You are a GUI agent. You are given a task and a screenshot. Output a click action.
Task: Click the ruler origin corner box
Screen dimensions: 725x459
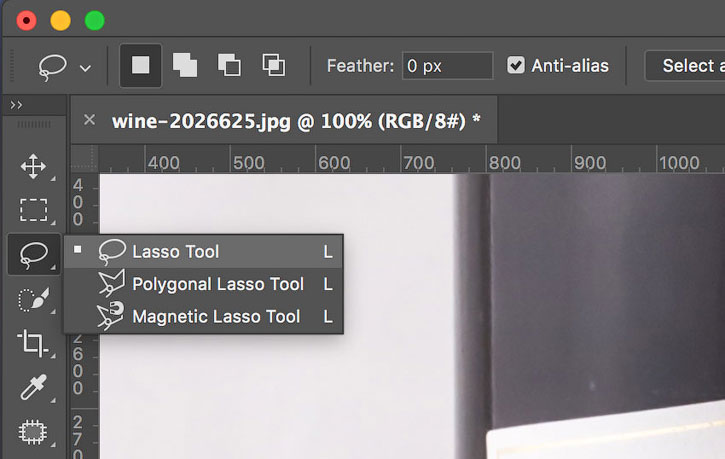click(x=84, y=159)
